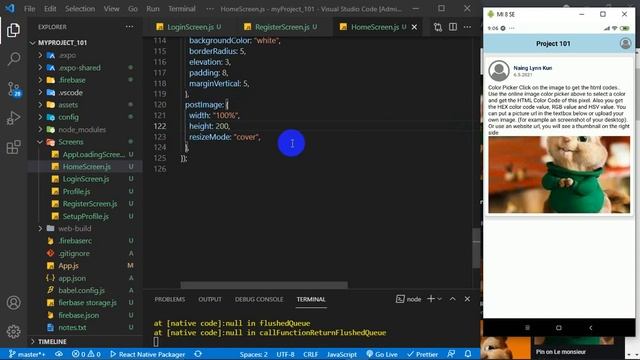This screenshot has height=360, width=640.
Task: Open the Edit menu
Action: (50, 9)
